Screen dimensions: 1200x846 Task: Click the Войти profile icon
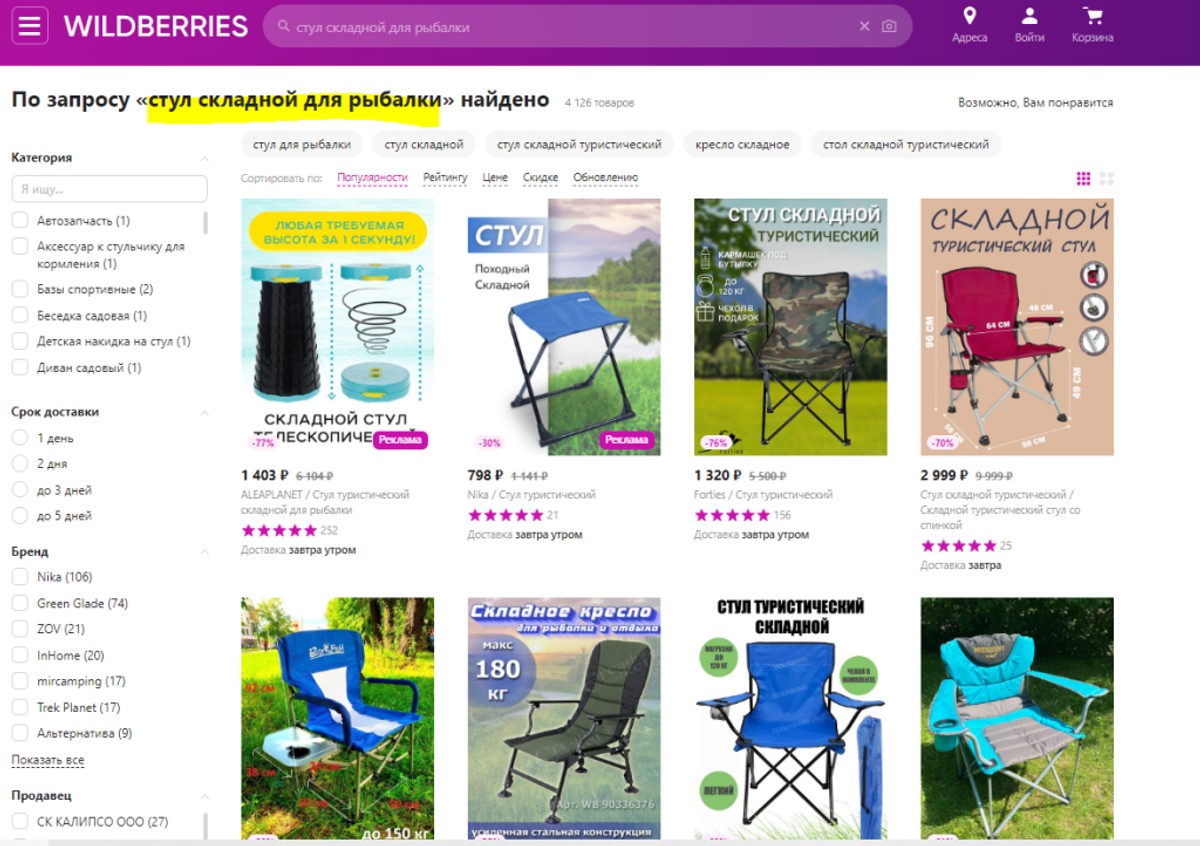click(1029, 16)
